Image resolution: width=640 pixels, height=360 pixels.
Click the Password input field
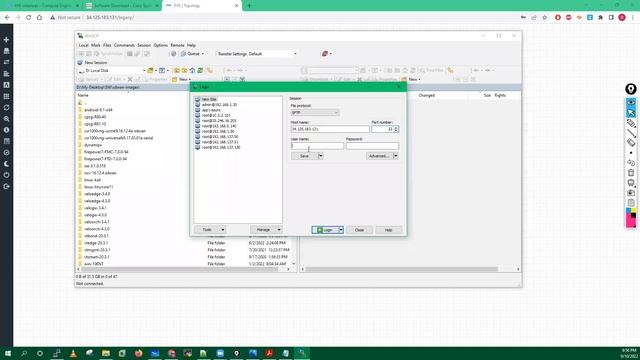click(372, 146)
